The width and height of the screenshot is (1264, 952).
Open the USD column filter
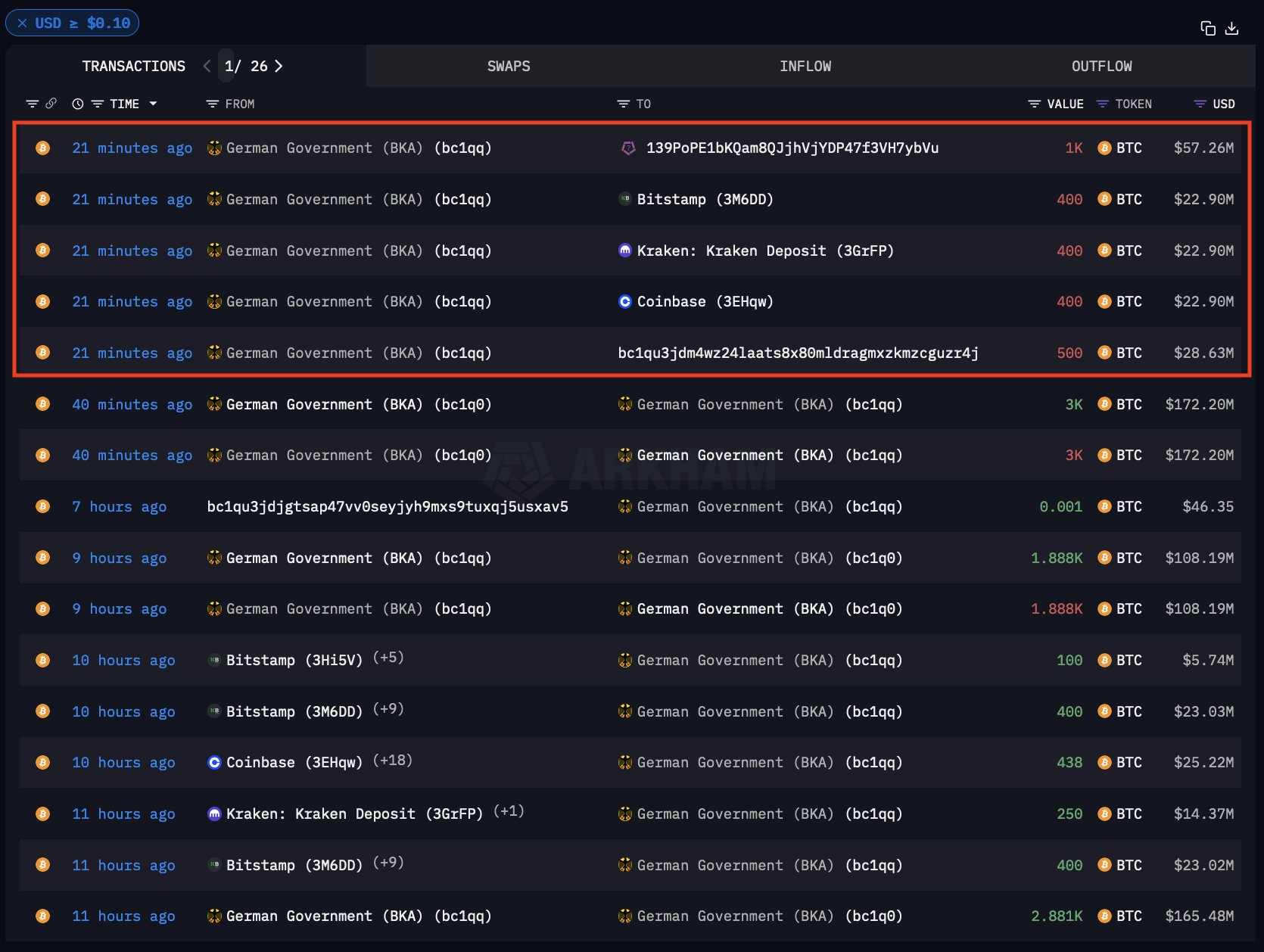(x=1200, y=104)
